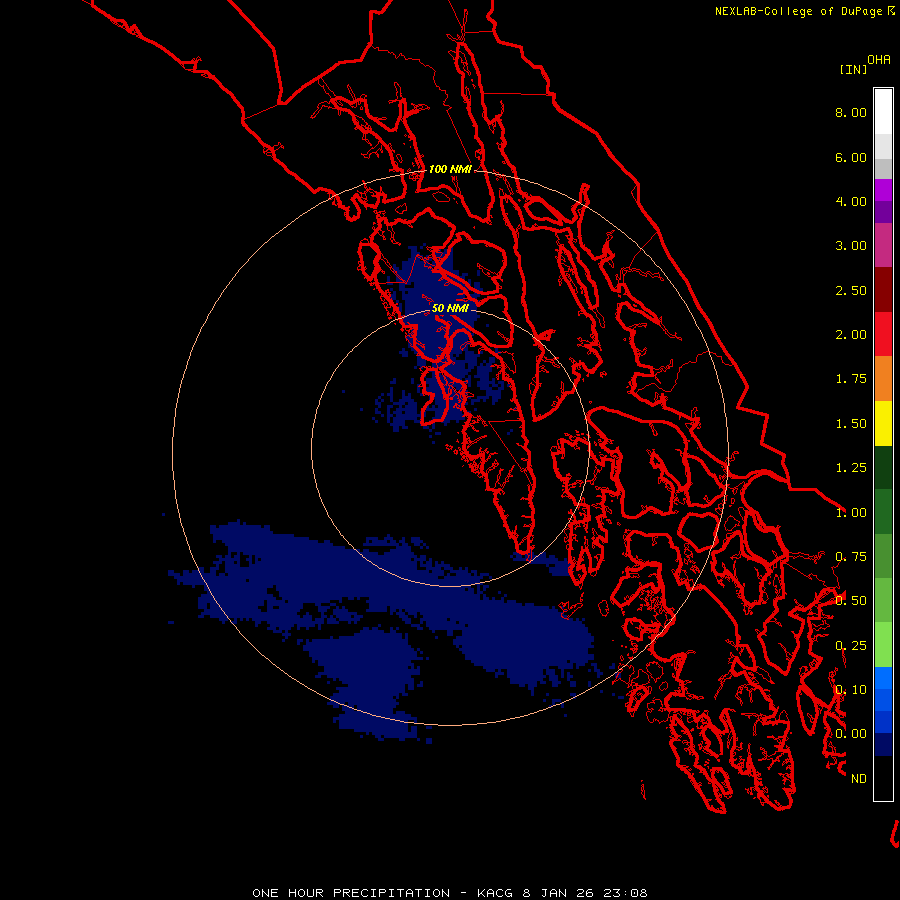Select the 1.00 legend value
The height and width of the screenshot is (900, 900).
tap(851, 513)
